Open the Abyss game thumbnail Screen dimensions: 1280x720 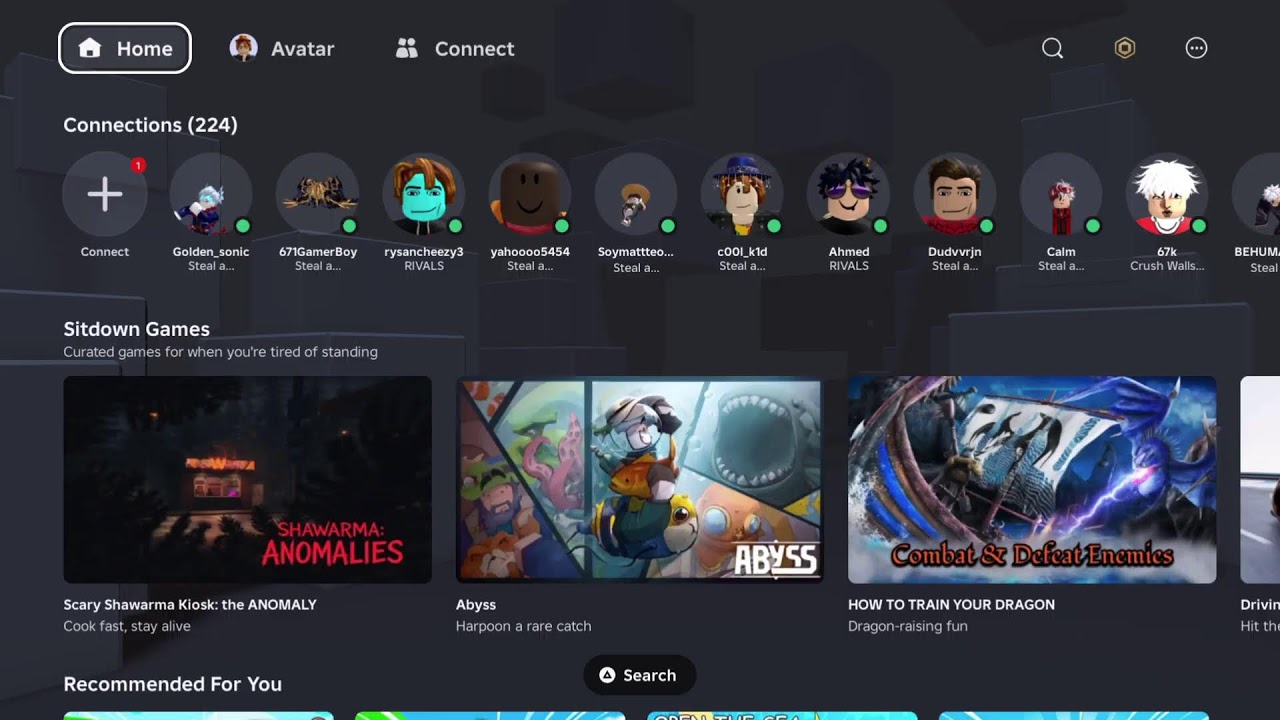(x=640, y=480)
